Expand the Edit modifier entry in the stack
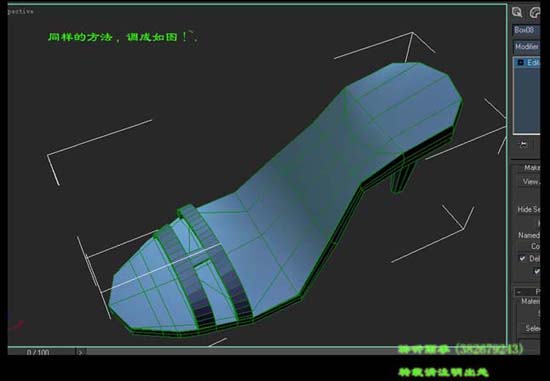 click(521, 62)
